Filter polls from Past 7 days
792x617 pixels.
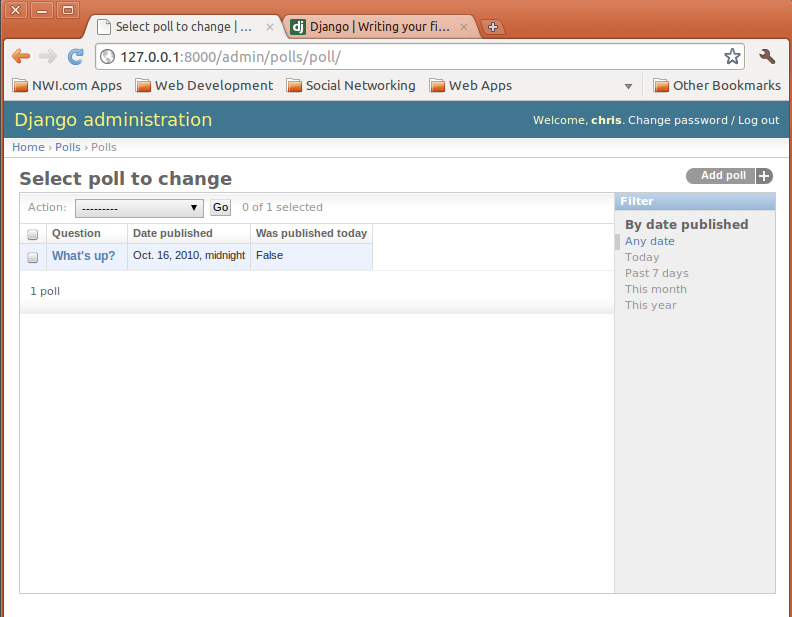click(657, 273)
